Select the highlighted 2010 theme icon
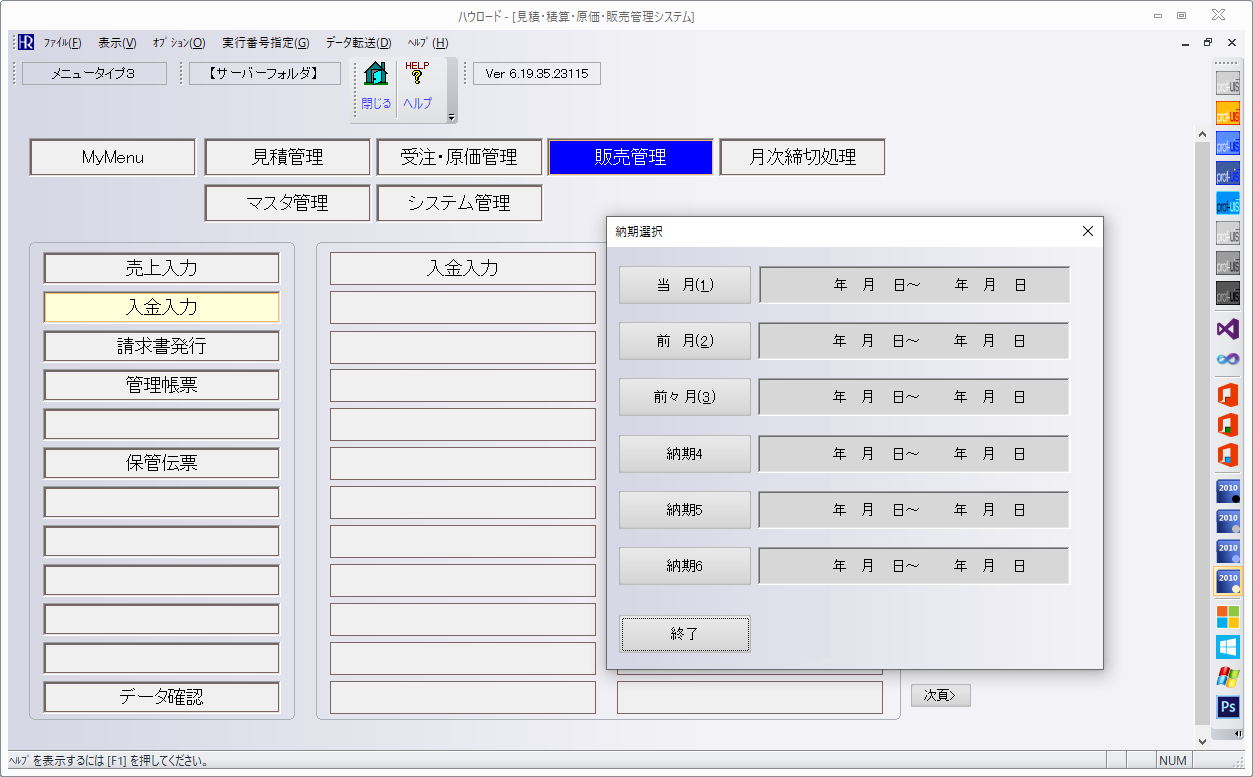Image resolution: width=1253 pixels, height=777 pixels. click(x=1227, y=580)
